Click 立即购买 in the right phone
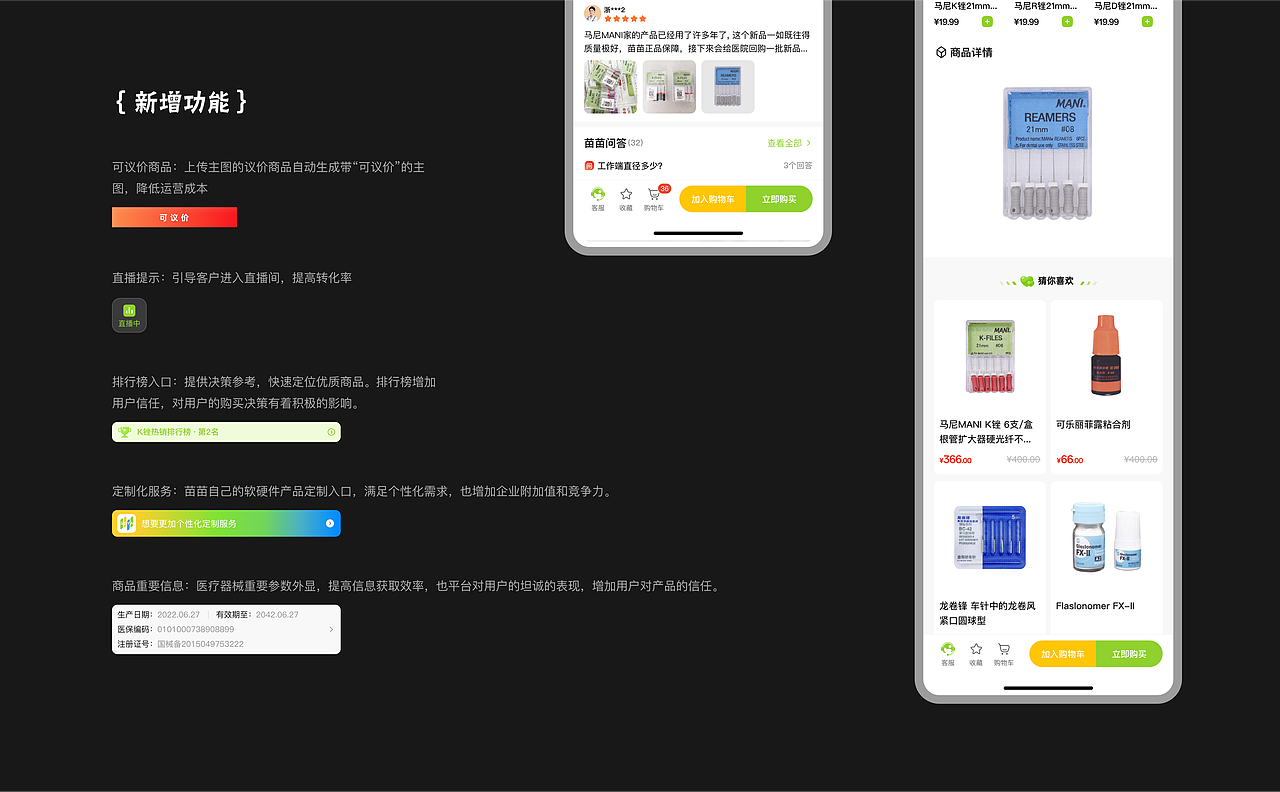The image size is (1280, 792). point(1129,654)
